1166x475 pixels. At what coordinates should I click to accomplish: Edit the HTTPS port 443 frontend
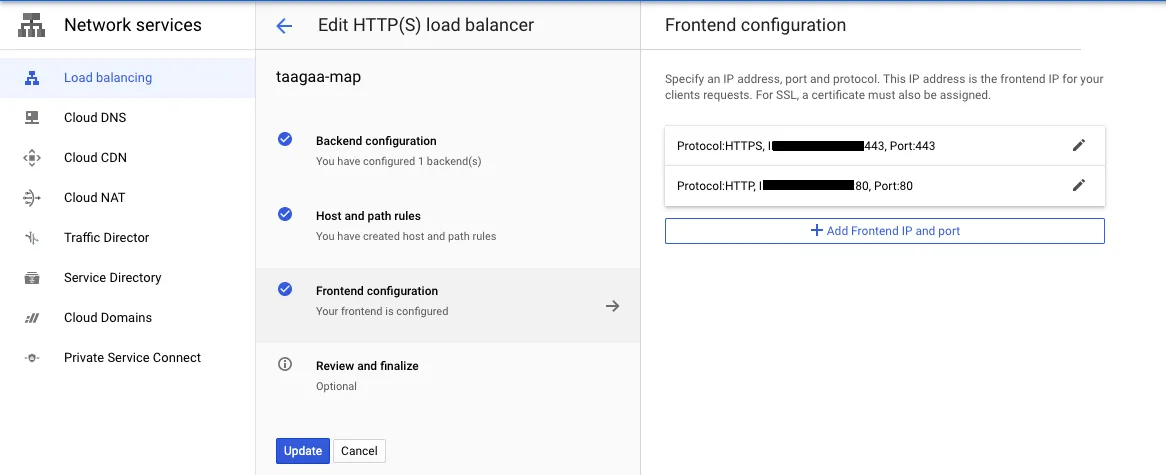(1078, 146)
